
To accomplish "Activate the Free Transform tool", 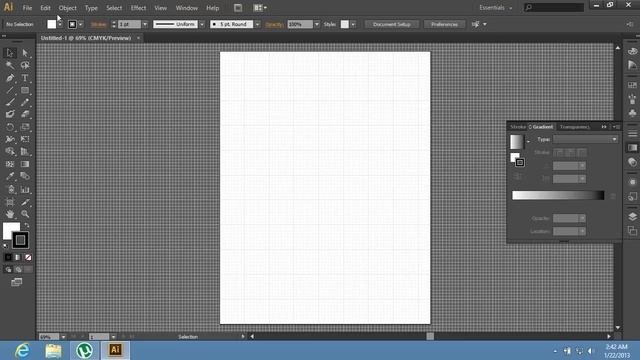I will [x=25, y=139].
